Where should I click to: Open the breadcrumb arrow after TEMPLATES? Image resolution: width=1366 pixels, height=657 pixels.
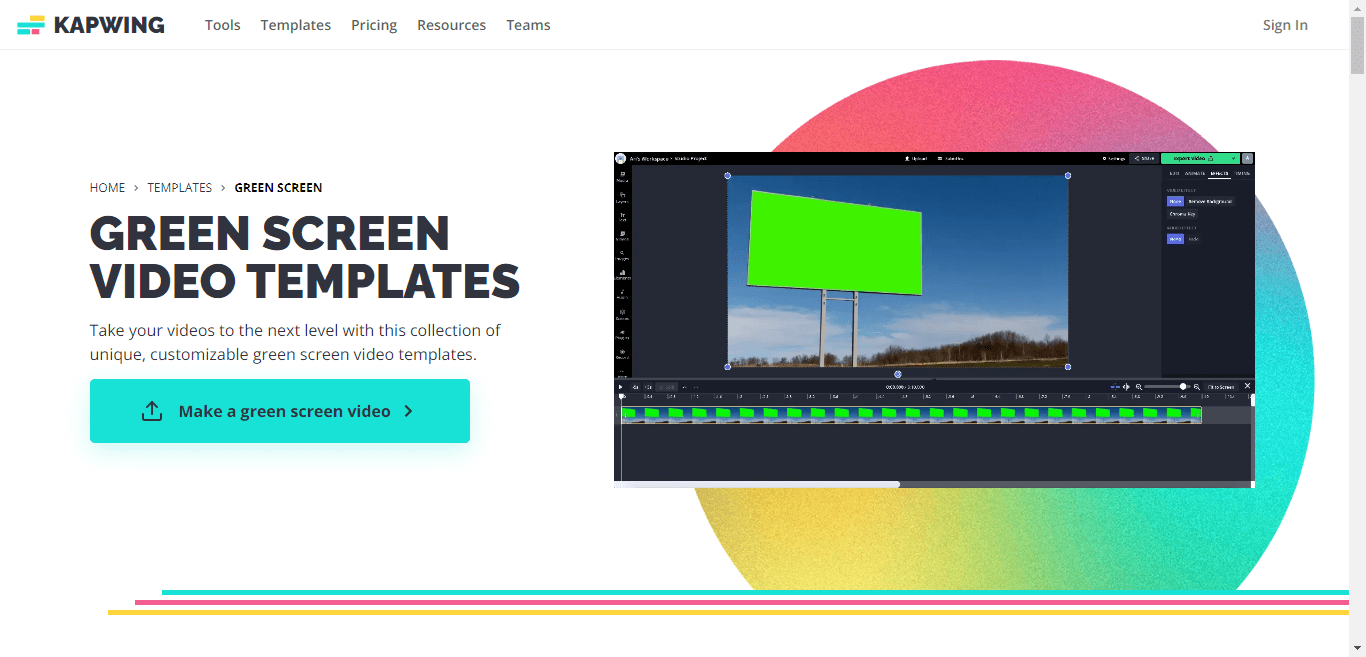[224, 187]
